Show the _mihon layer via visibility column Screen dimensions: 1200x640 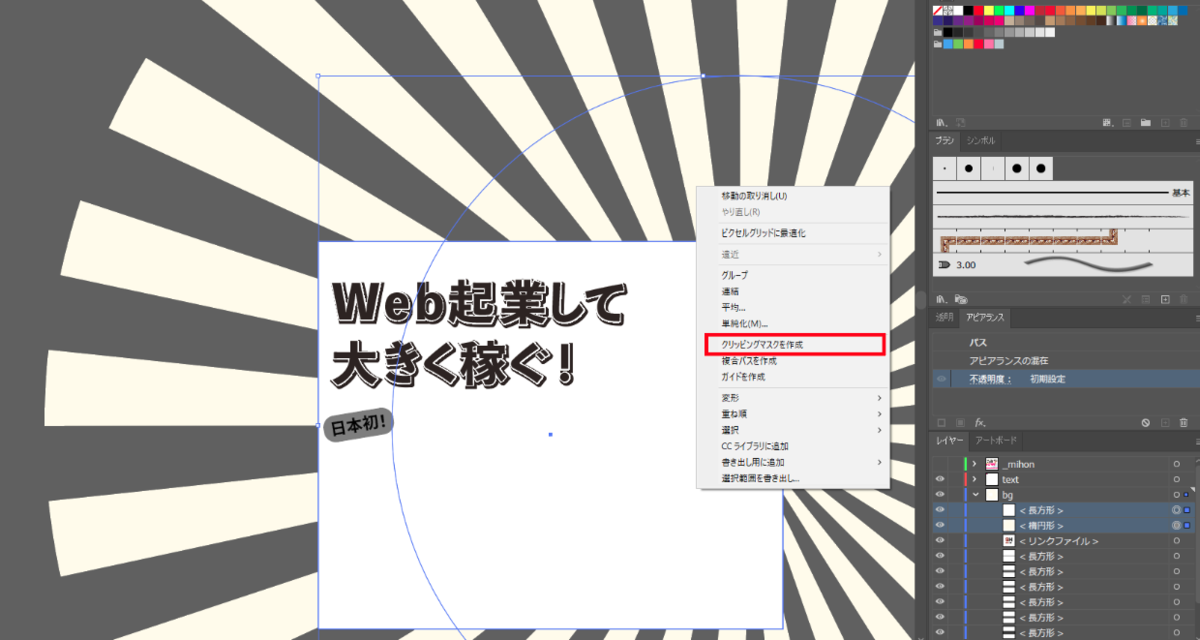click(x=940, y=464)
